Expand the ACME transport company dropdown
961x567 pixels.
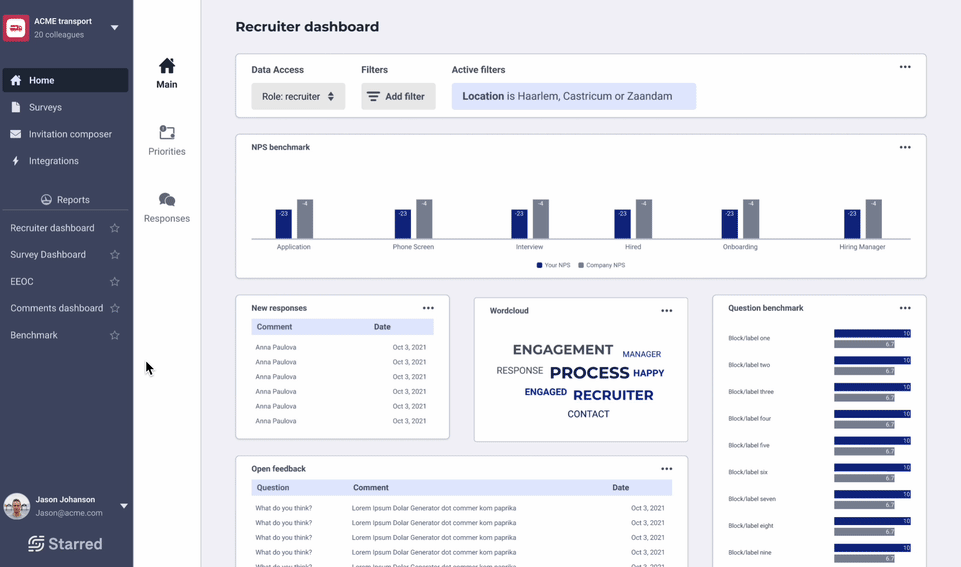tap(115, 28)
